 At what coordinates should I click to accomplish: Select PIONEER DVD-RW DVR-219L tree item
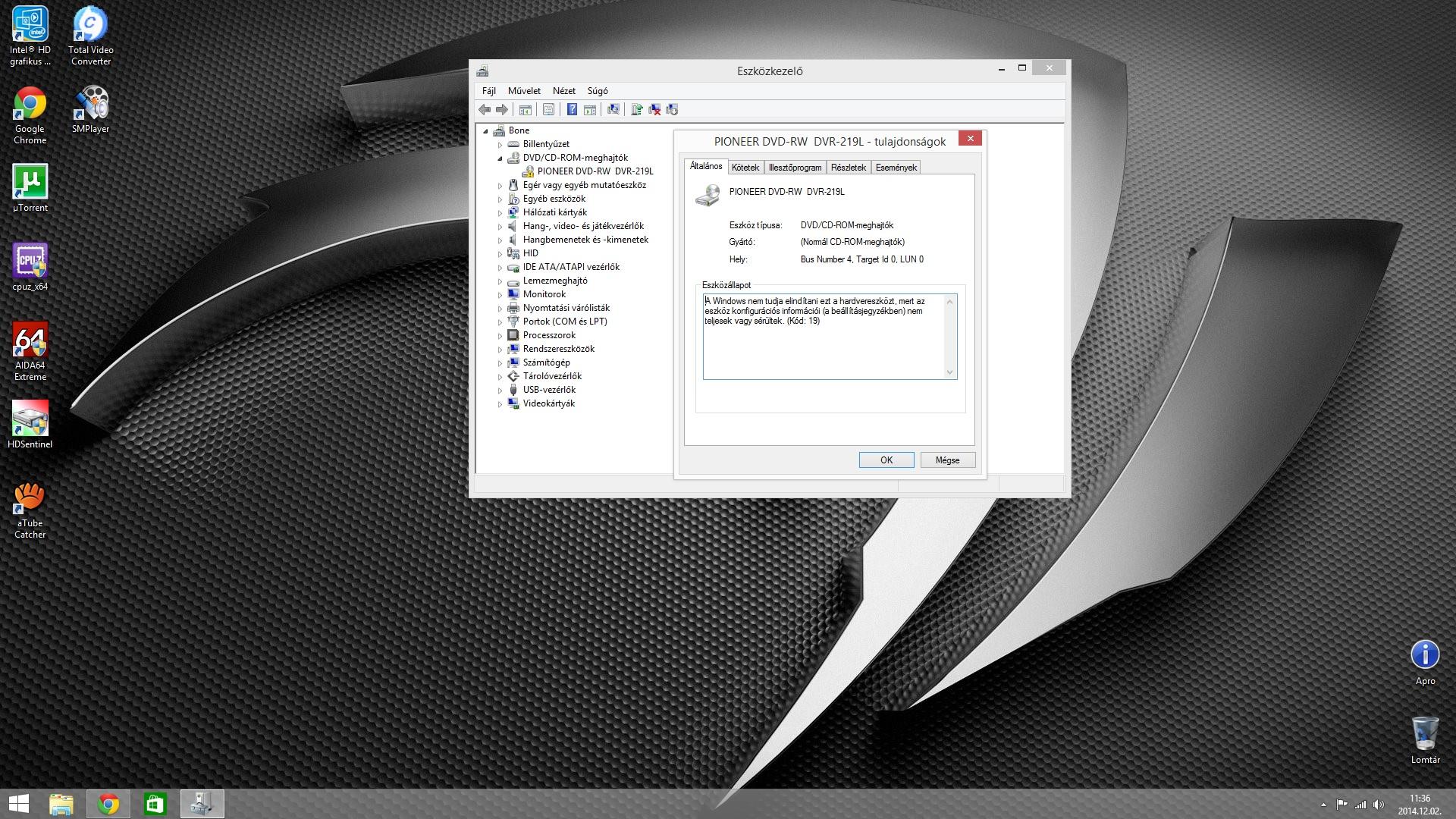pyautogui.click(x=595, y=171)
